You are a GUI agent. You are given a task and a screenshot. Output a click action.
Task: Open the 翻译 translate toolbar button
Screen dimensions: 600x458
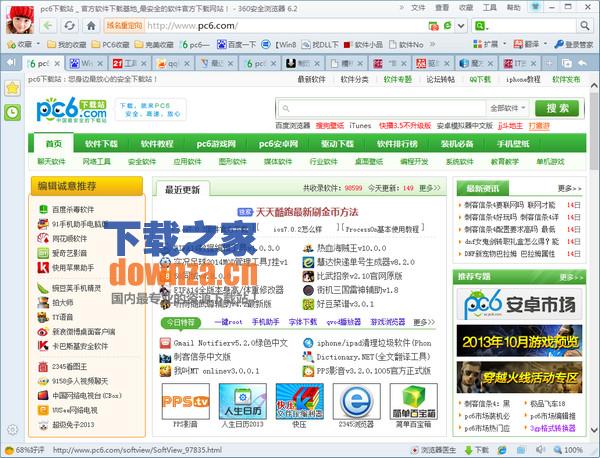[530, 45]
